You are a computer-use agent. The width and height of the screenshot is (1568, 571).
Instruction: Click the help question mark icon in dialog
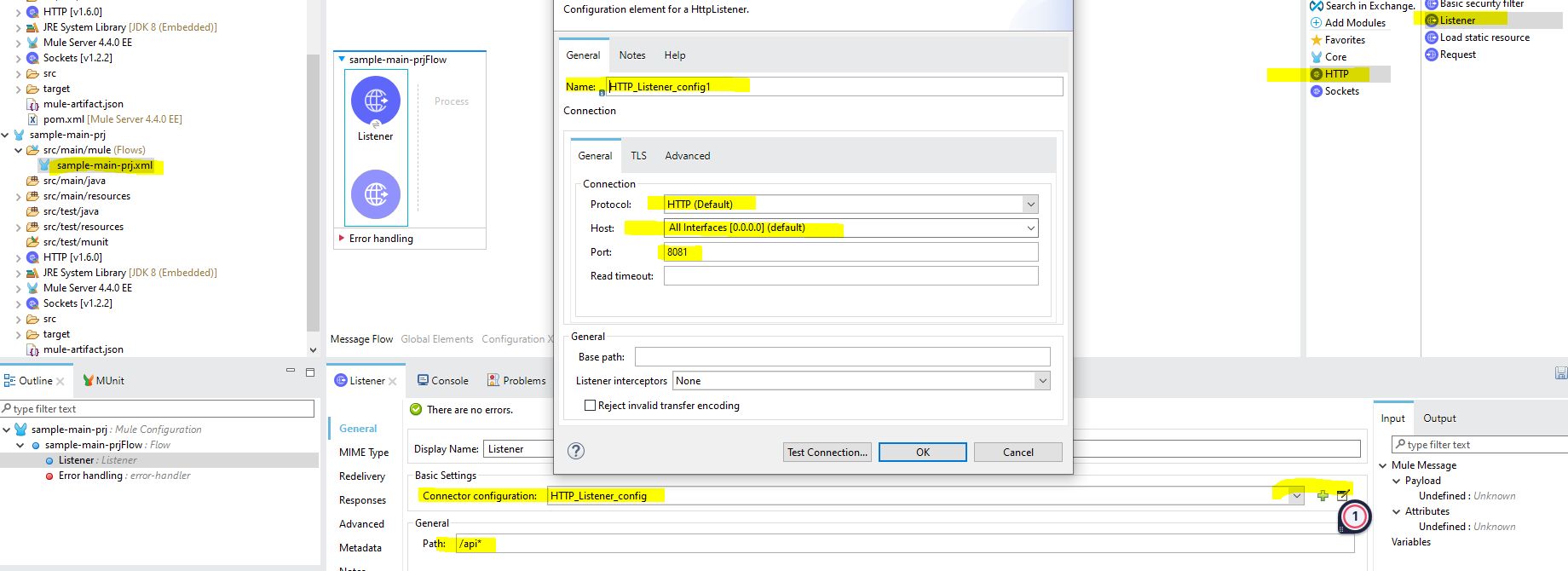coord(576,451)
